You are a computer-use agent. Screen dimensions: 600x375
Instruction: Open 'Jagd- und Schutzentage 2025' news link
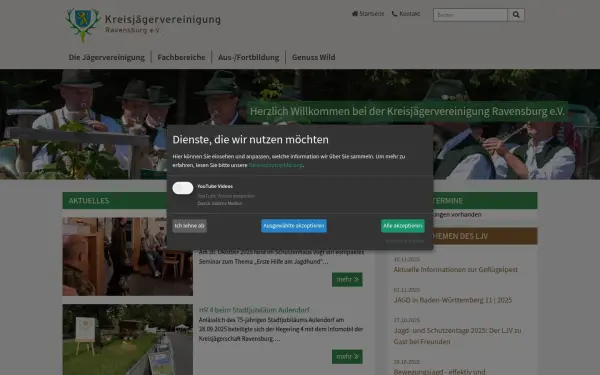[457, 336]
